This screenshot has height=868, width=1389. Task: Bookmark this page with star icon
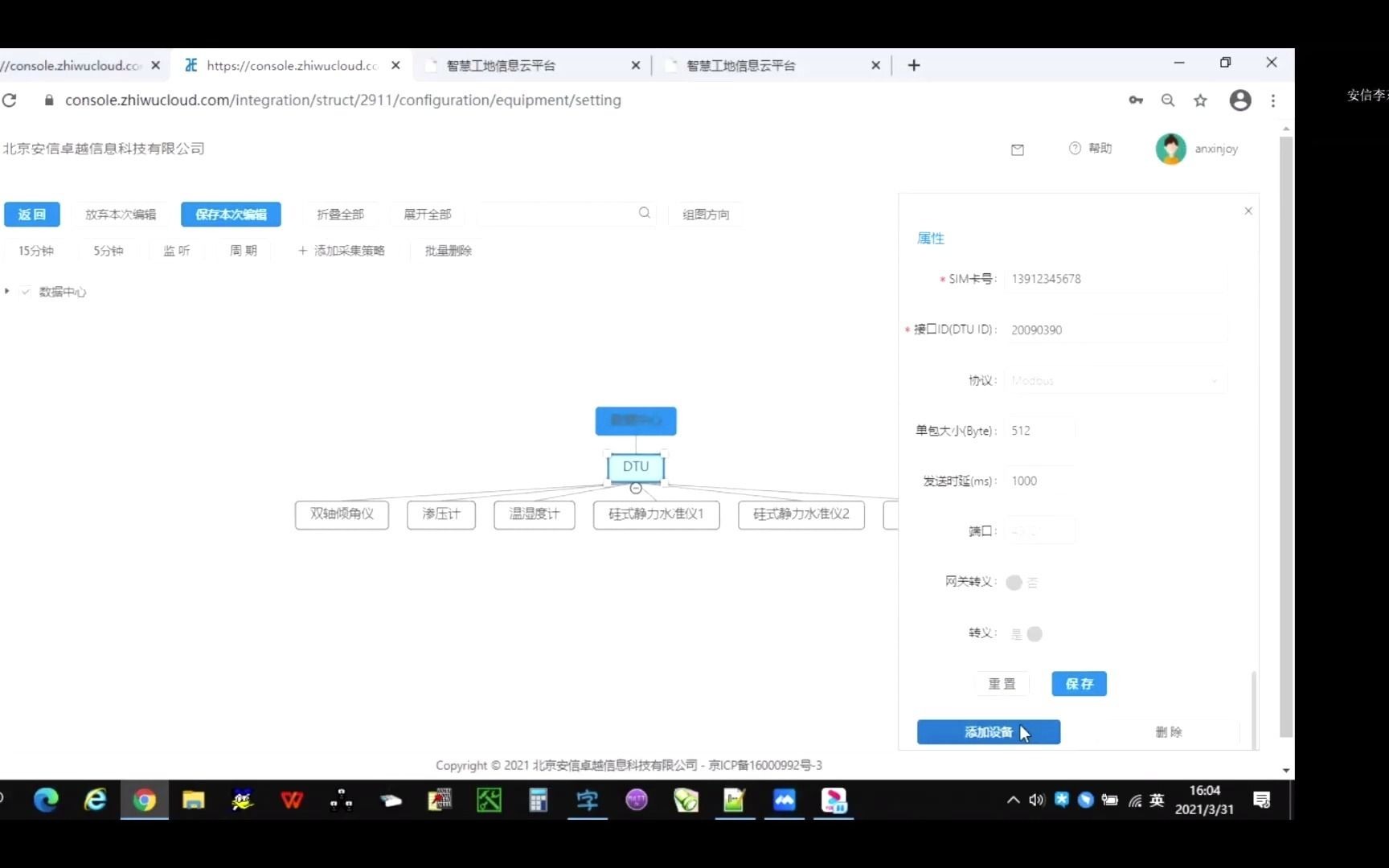point(1200,100)
